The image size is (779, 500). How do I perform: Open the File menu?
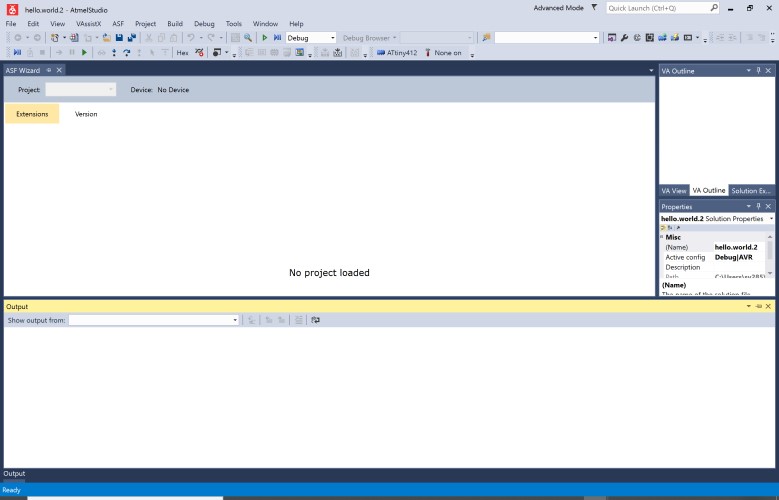11,23
